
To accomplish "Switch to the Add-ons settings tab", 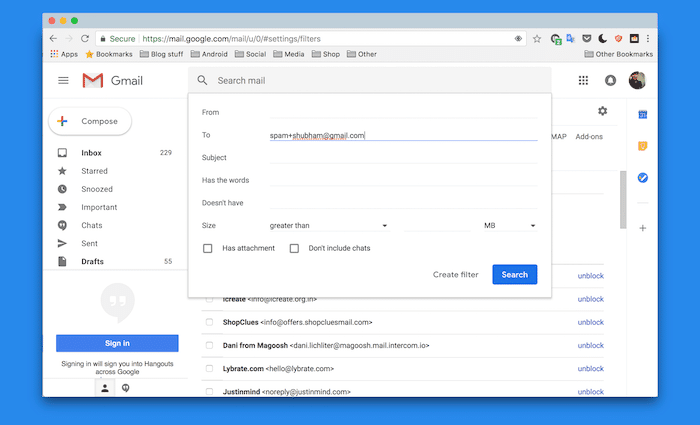I will (589, 137).
